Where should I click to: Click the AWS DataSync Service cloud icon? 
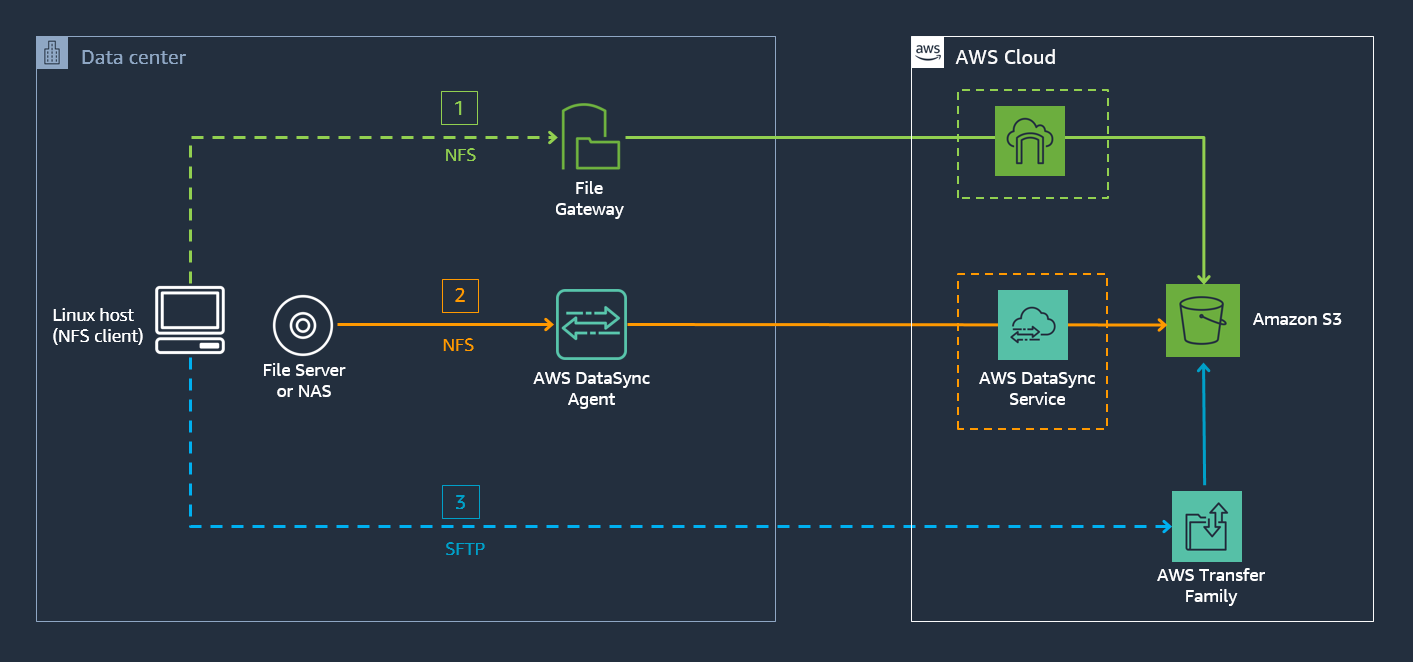(x=1033, y=325)
